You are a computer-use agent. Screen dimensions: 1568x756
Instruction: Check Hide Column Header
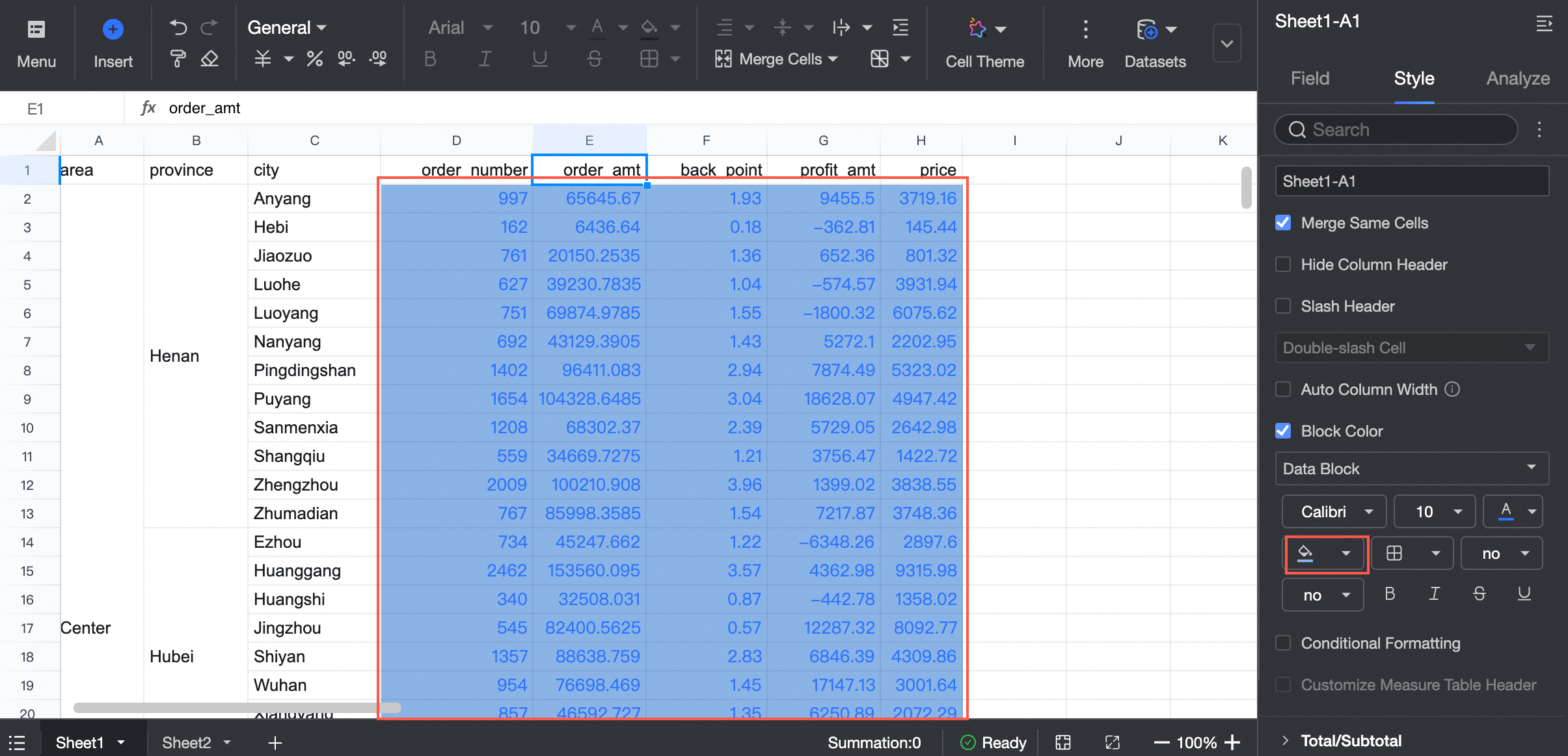coord(1283,264)
